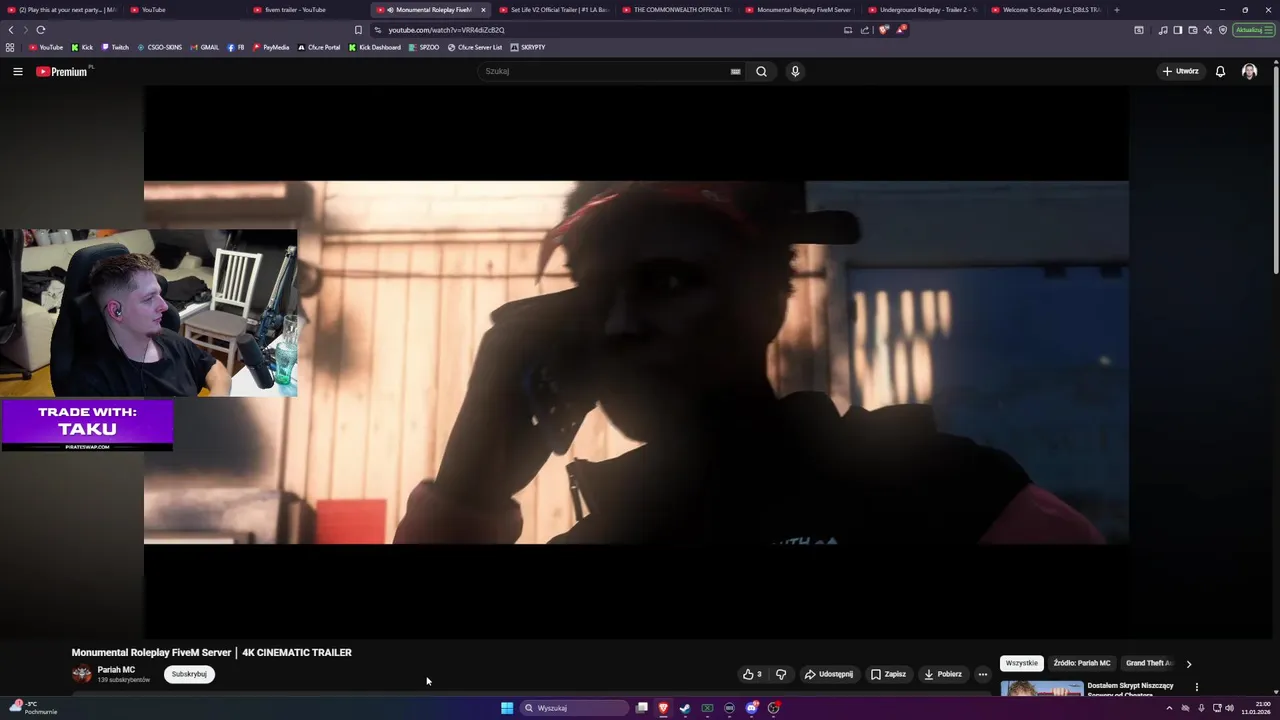Like the video with thumbs up
The height and width of the screenshot is (720, 1280).
point(752,674)
